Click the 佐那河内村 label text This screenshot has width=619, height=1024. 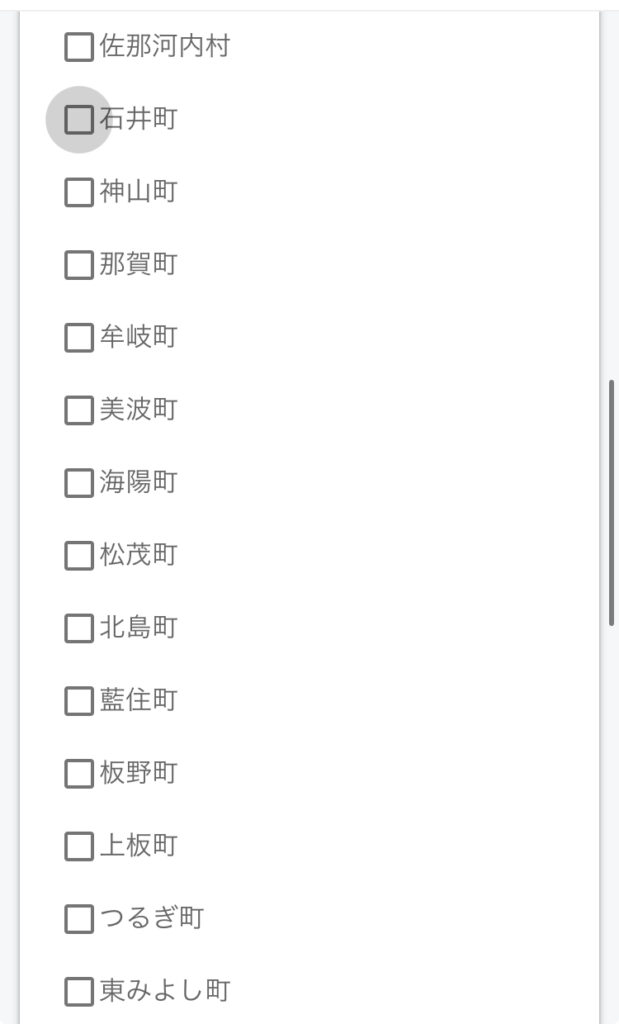pyautogui.click(x=164, y=46)
